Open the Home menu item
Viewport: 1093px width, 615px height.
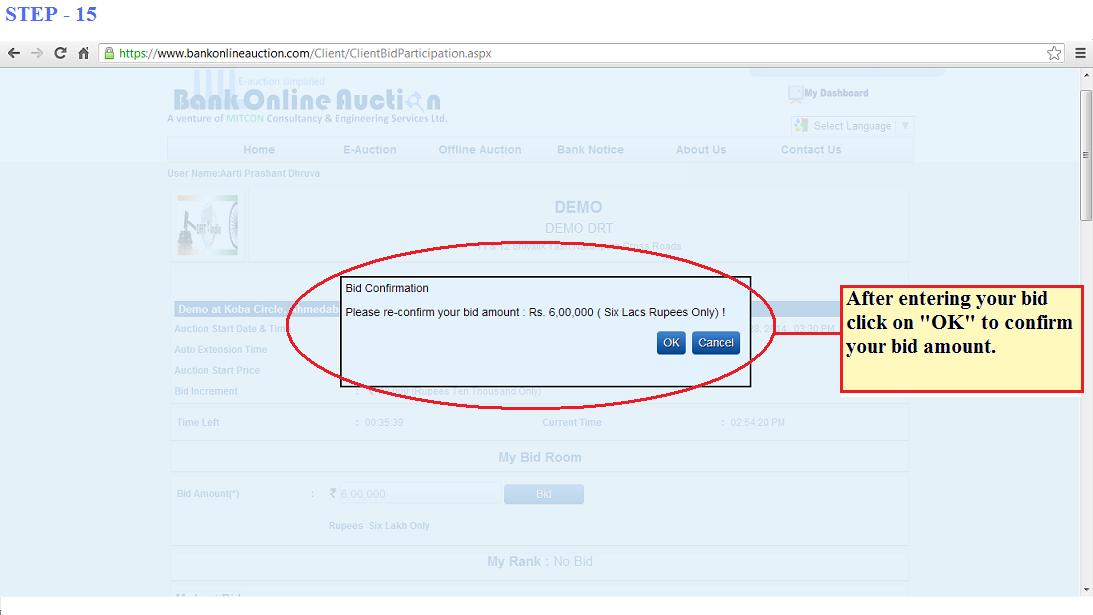click(x=259, y=150)
